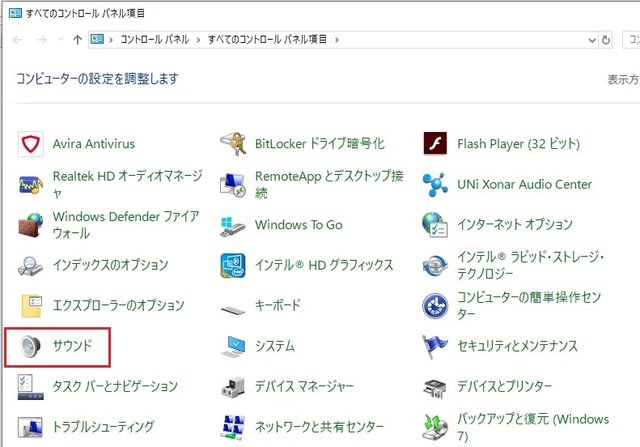Click the Windows Defender ファイアウォール link
This screenshot has width=640, height=447.
(126, 225)
